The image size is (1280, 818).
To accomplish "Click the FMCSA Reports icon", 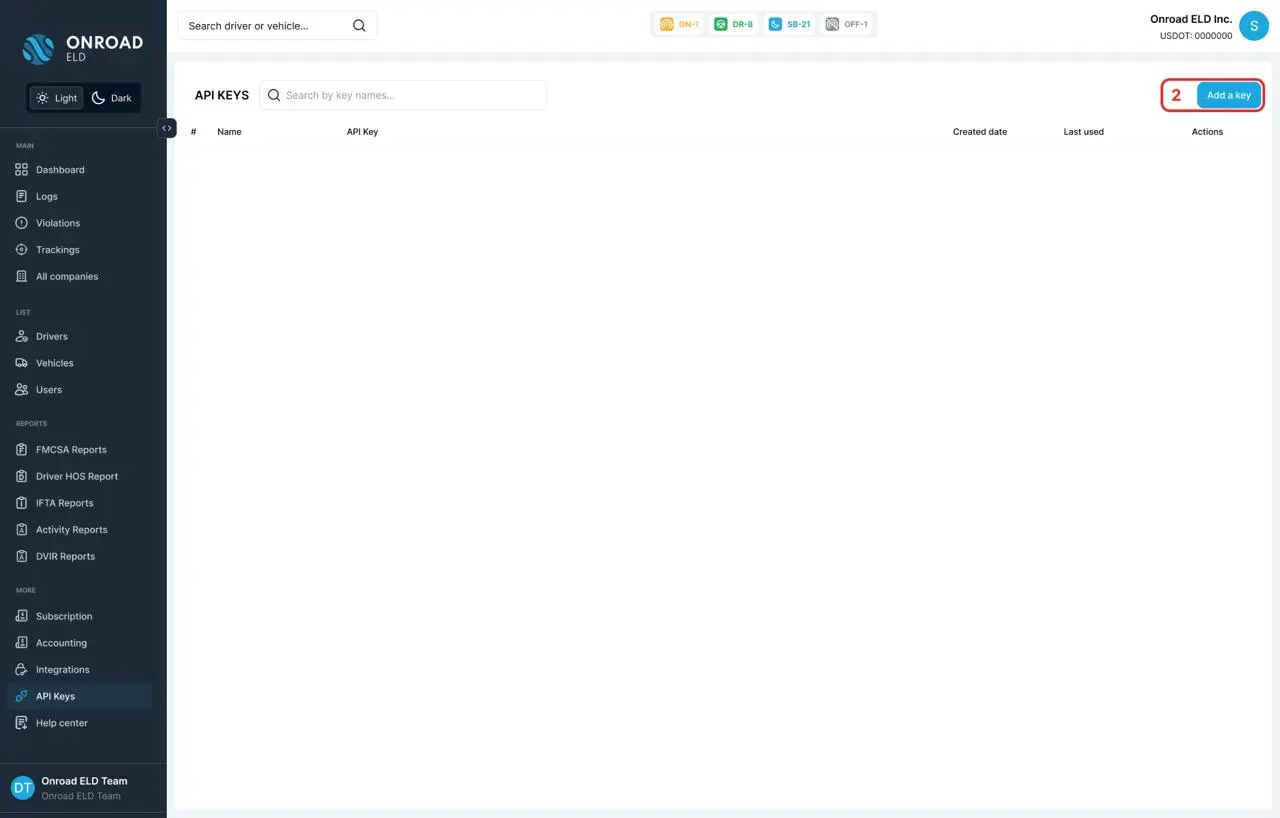I will (x=22, y=450).
